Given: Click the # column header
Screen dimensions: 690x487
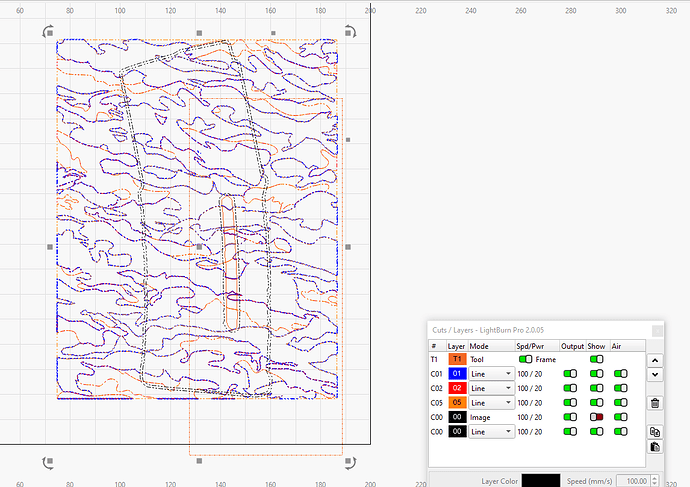Looking at the screenshot, I should [x=437, y=346].
